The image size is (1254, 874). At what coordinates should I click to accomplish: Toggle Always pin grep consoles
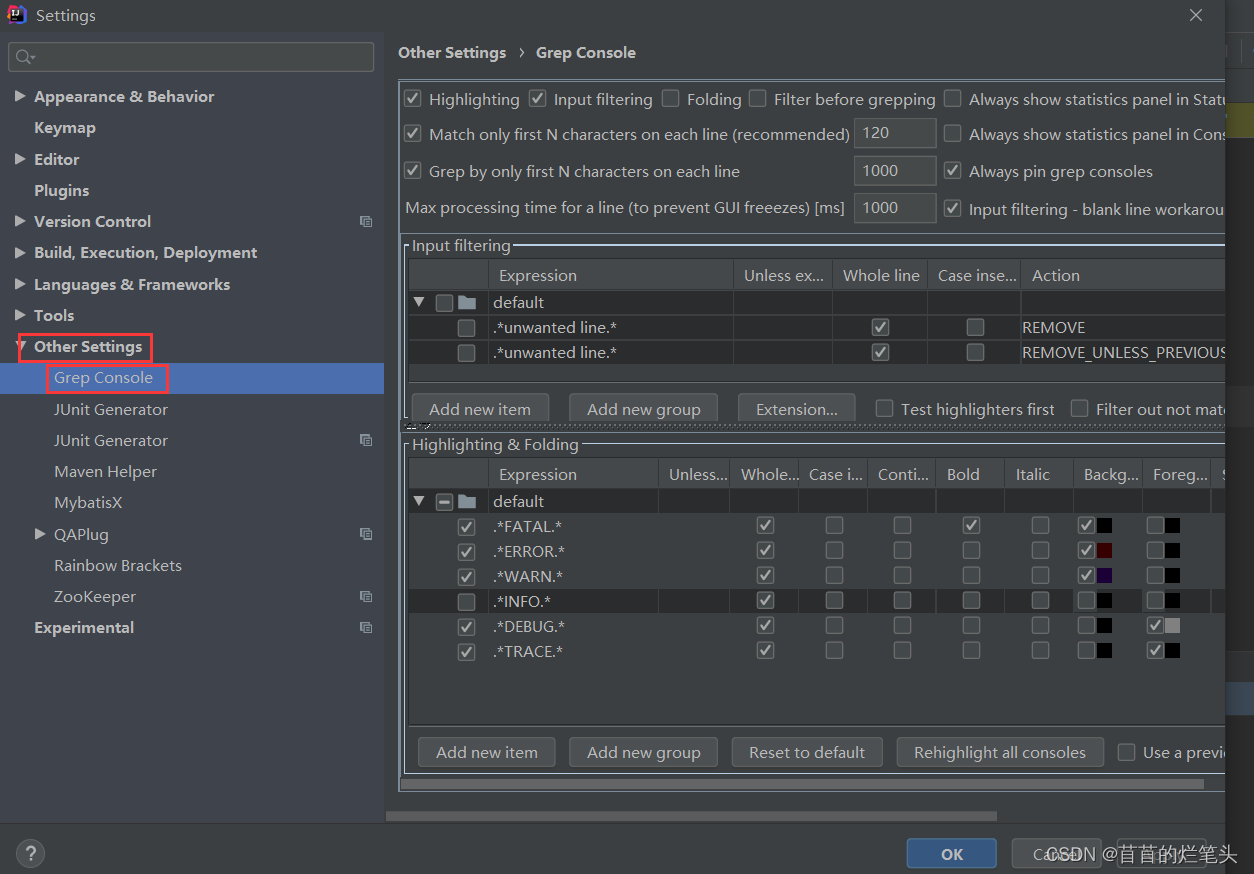(952, 171)
